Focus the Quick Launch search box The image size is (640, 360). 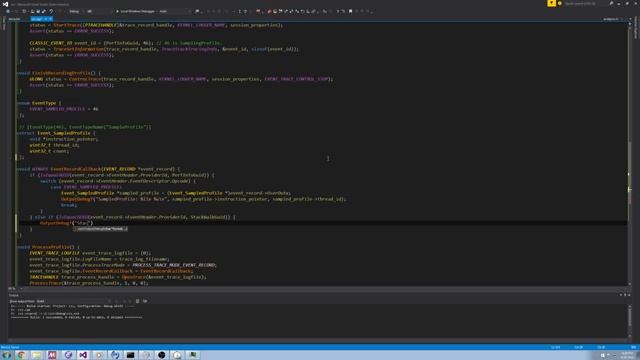point(584,3)
